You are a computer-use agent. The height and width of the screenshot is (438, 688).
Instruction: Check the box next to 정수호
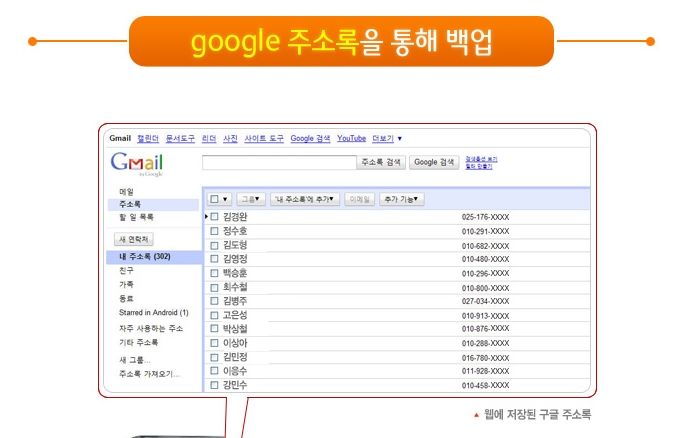point(215,231)
